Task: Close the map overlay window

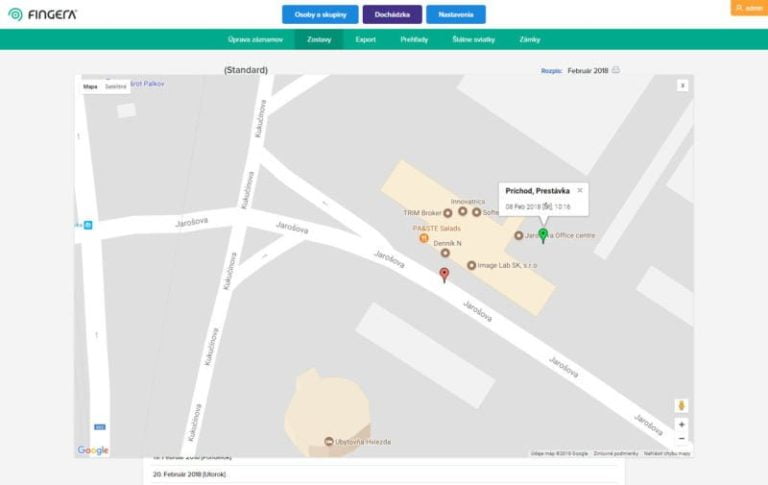Action: click(683, 85)
